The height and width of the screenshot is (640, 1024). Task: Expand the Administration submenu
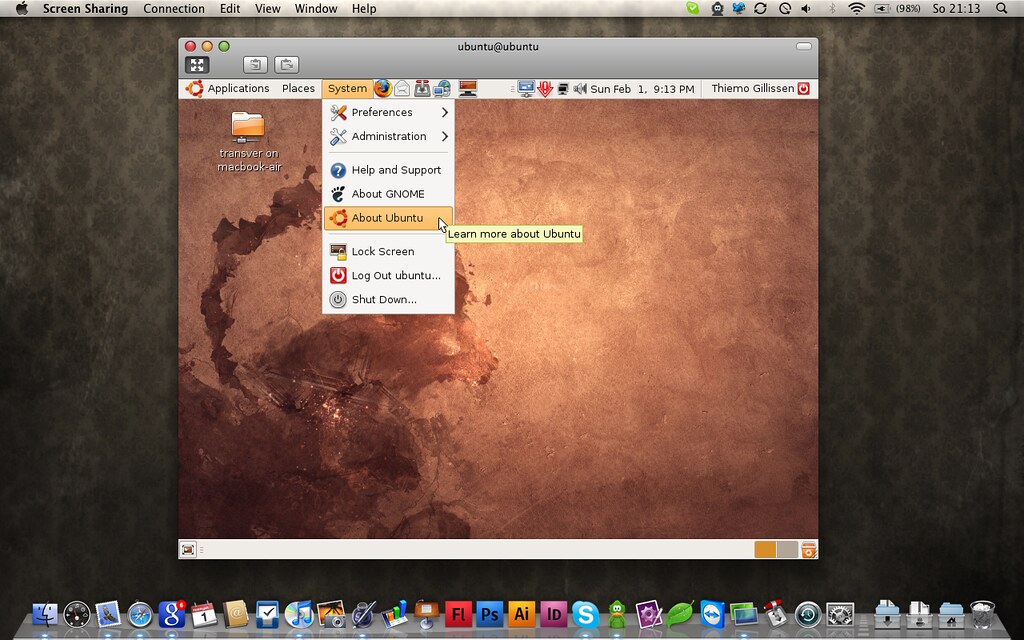[x=389, y=136]
